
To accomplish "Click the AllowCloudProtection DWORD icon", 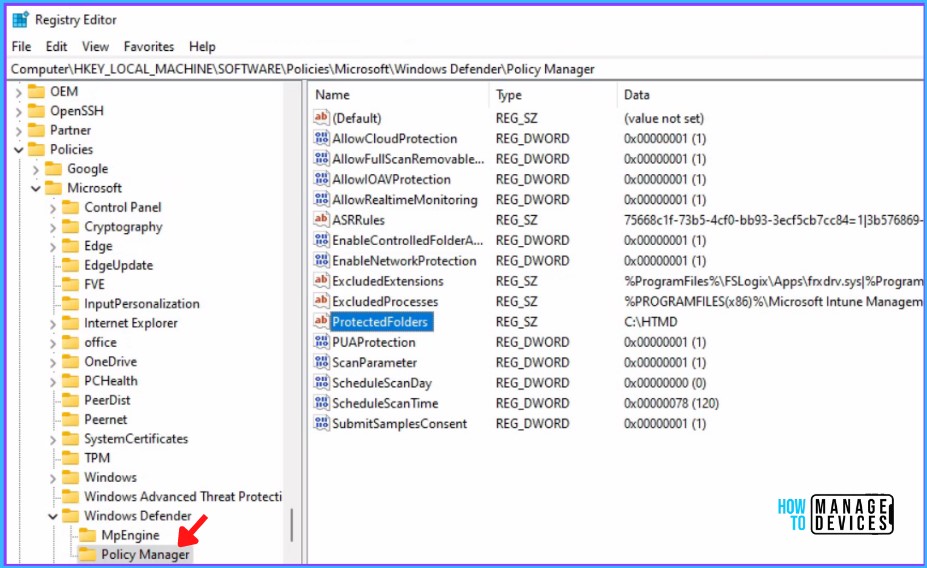I will 322,138.
